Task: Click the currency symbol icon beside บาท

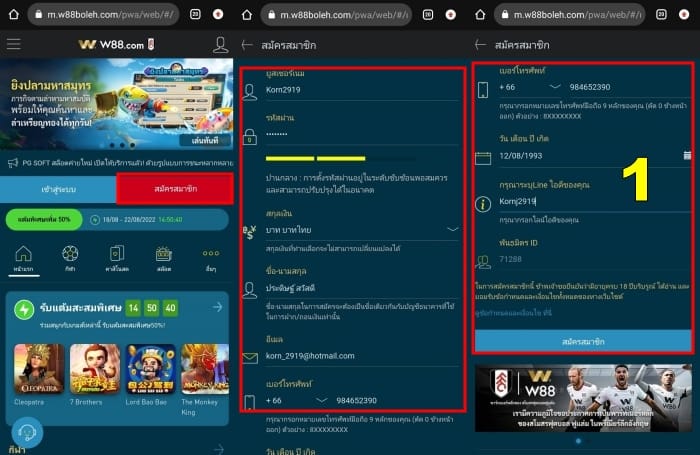Action: pos(250,232)
